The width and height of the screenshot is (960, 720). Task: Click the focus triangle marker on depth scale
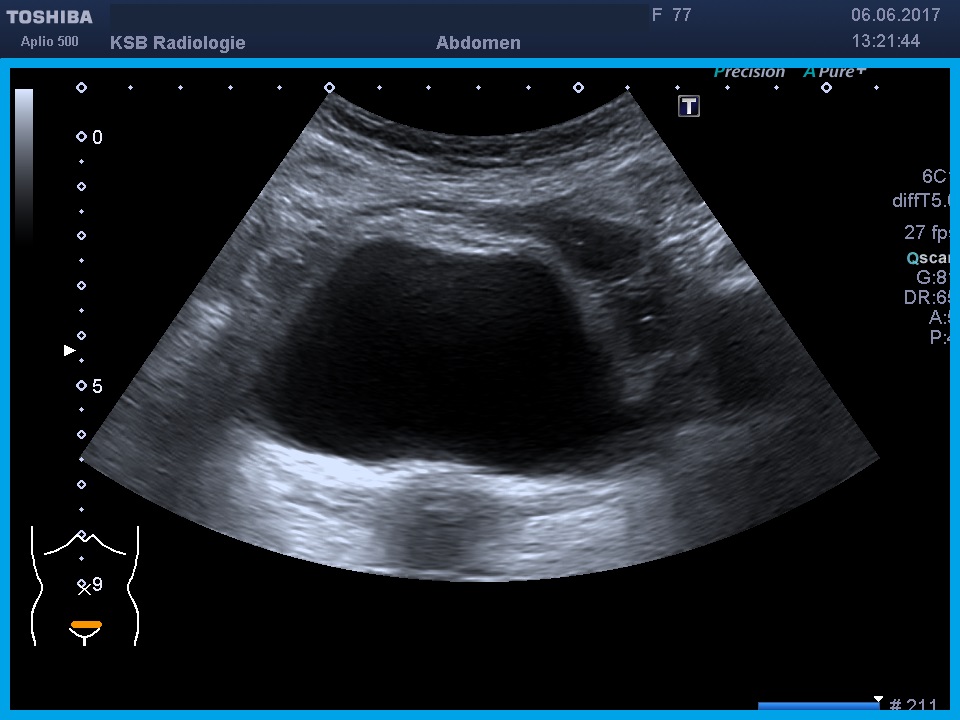(x=69, y=350)
